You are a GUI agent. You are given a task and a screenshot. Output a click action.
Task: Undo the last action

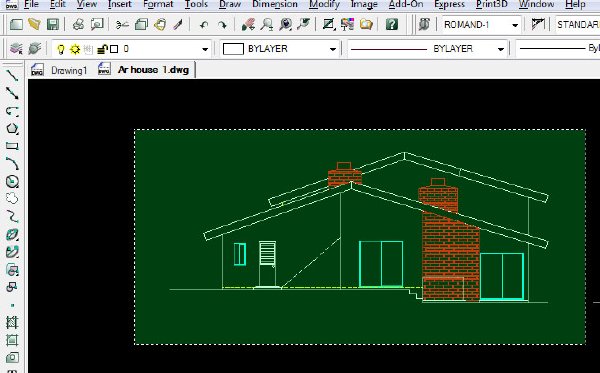[x=204, y=25]
